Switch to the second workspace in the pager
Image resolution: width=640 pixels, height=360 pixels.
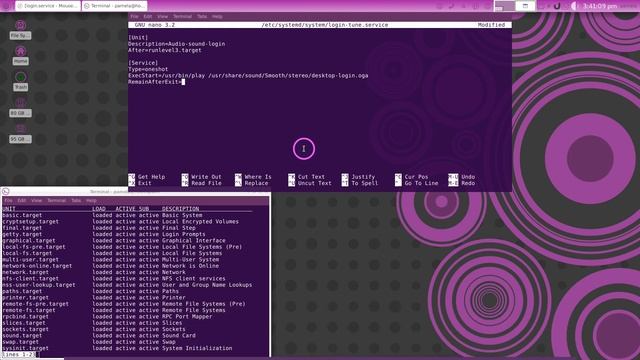pyautogui.click(x=525, y=6)
